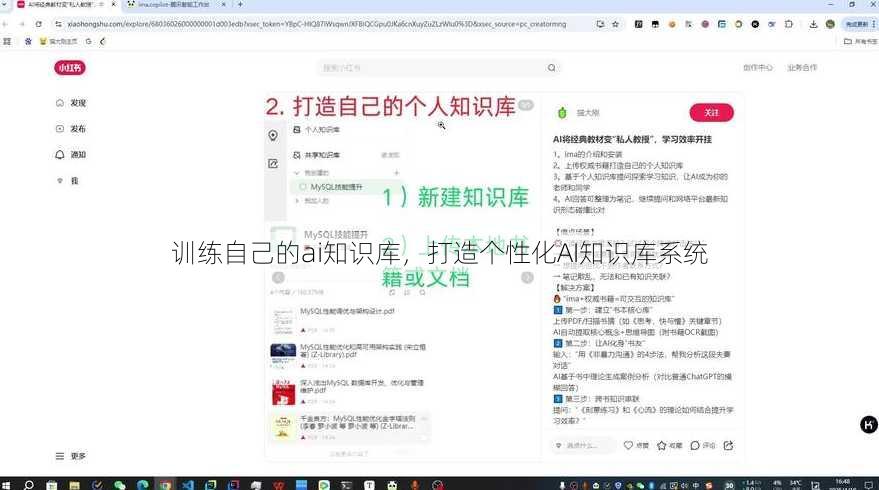Viewport: 879px width, 490px height.
Task: Click the share icon in the post footer
Action: pos(728,445)
